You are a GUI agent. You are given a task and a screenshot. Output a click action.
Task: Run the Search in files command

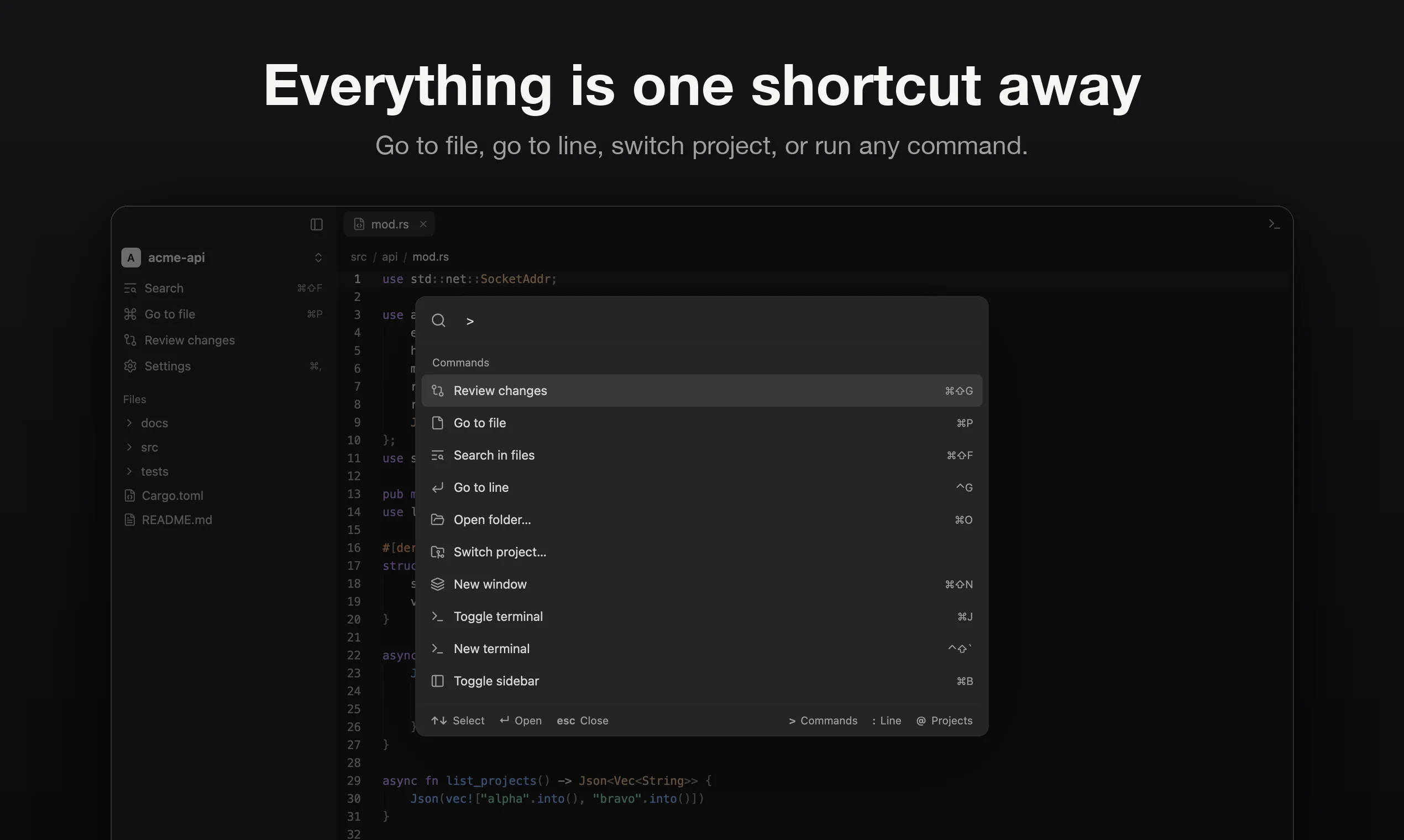(x=701, y=455)
